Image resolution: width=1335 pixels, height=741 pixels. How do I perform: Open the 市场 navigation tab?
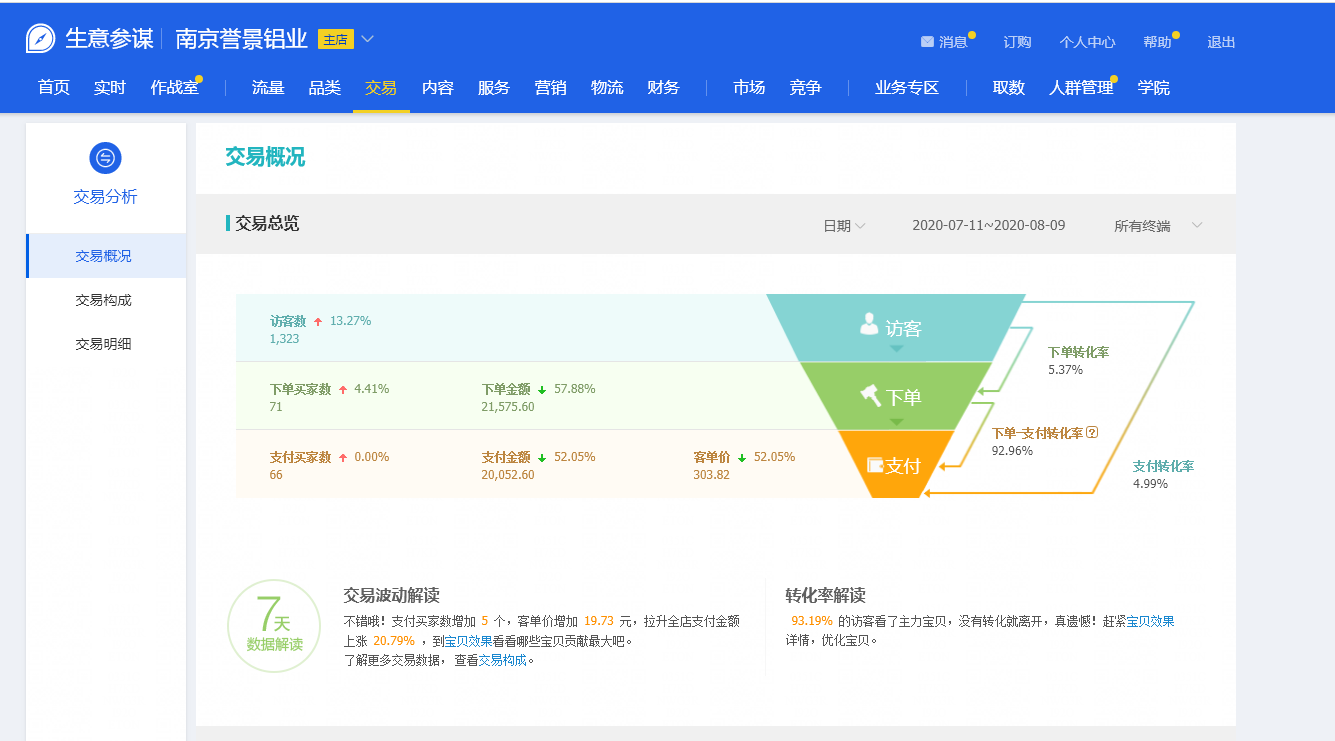click(749, 88)
